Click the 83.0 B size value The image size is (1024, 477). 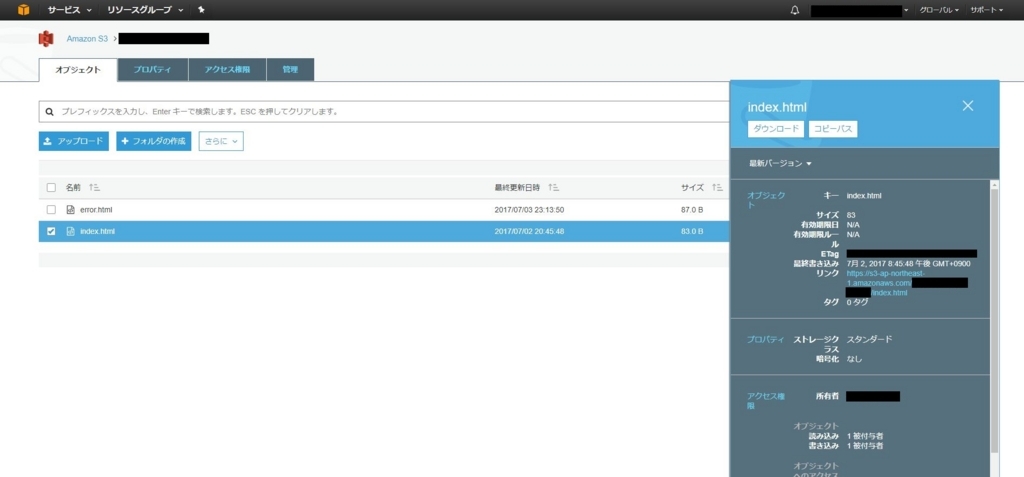coord(692,231)
